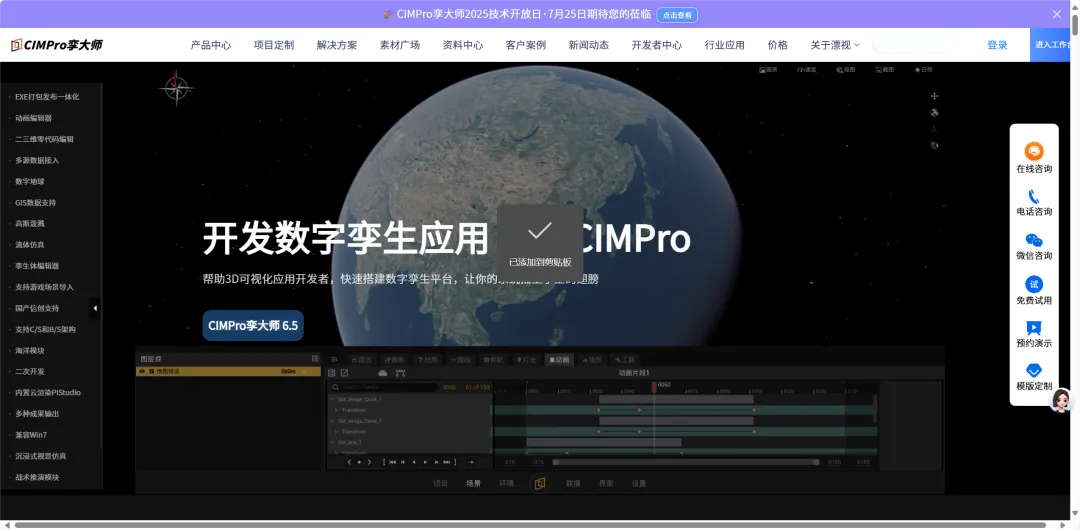Click the free trial 试 icon
This screenshot has height=530, width=1080.
[1034, 284]
